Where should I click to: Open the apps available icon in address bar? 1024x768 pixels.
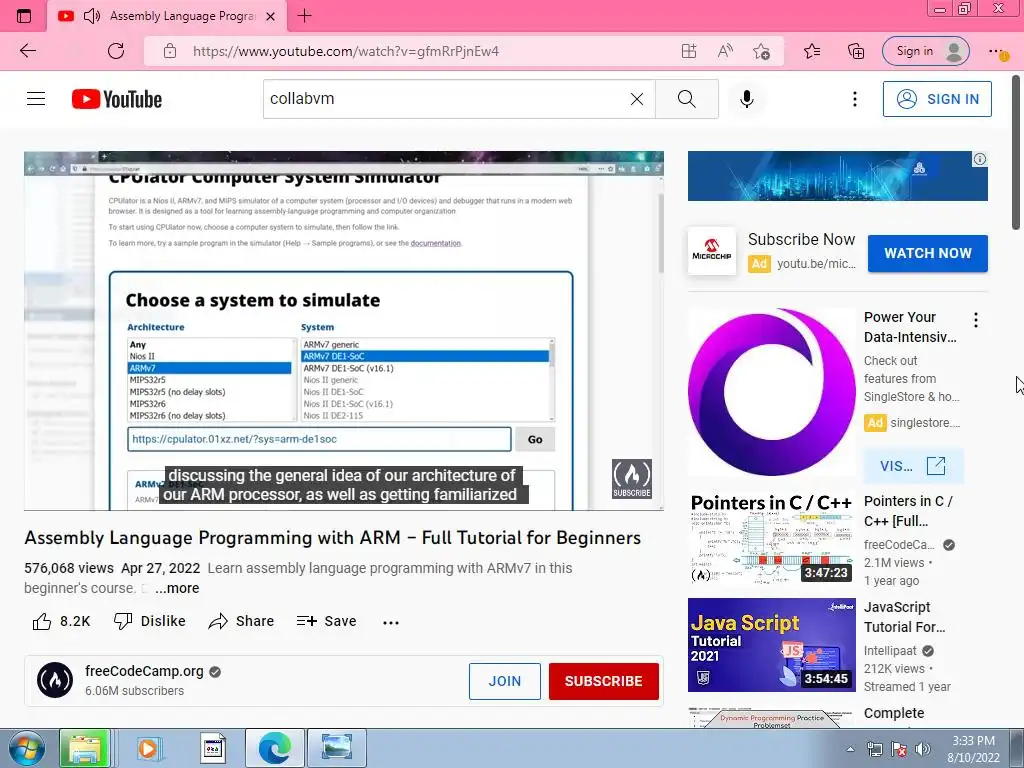click(x=689, y=51)
